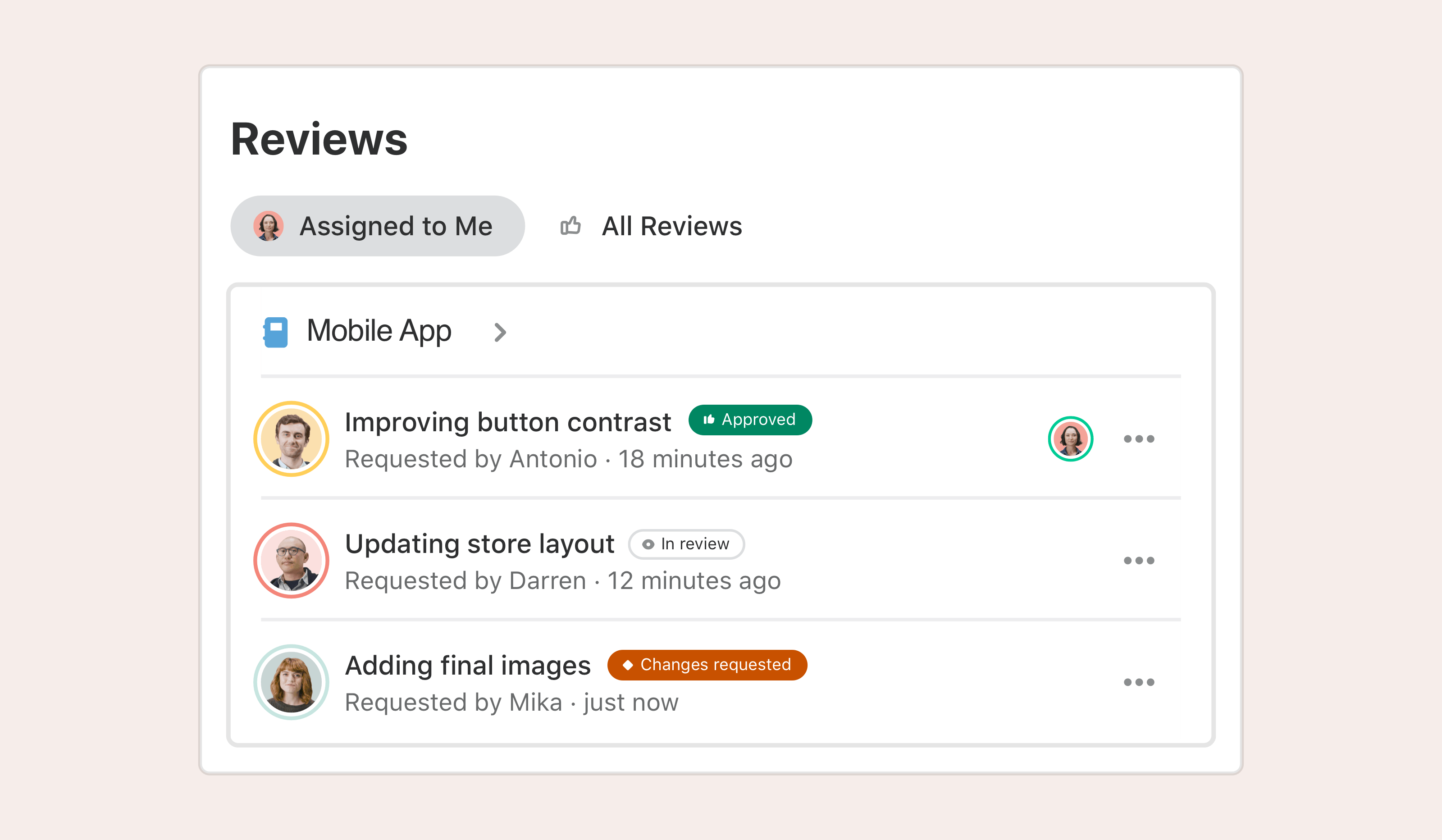Click Darren's avatar on Updating store layout

[292, 560]
